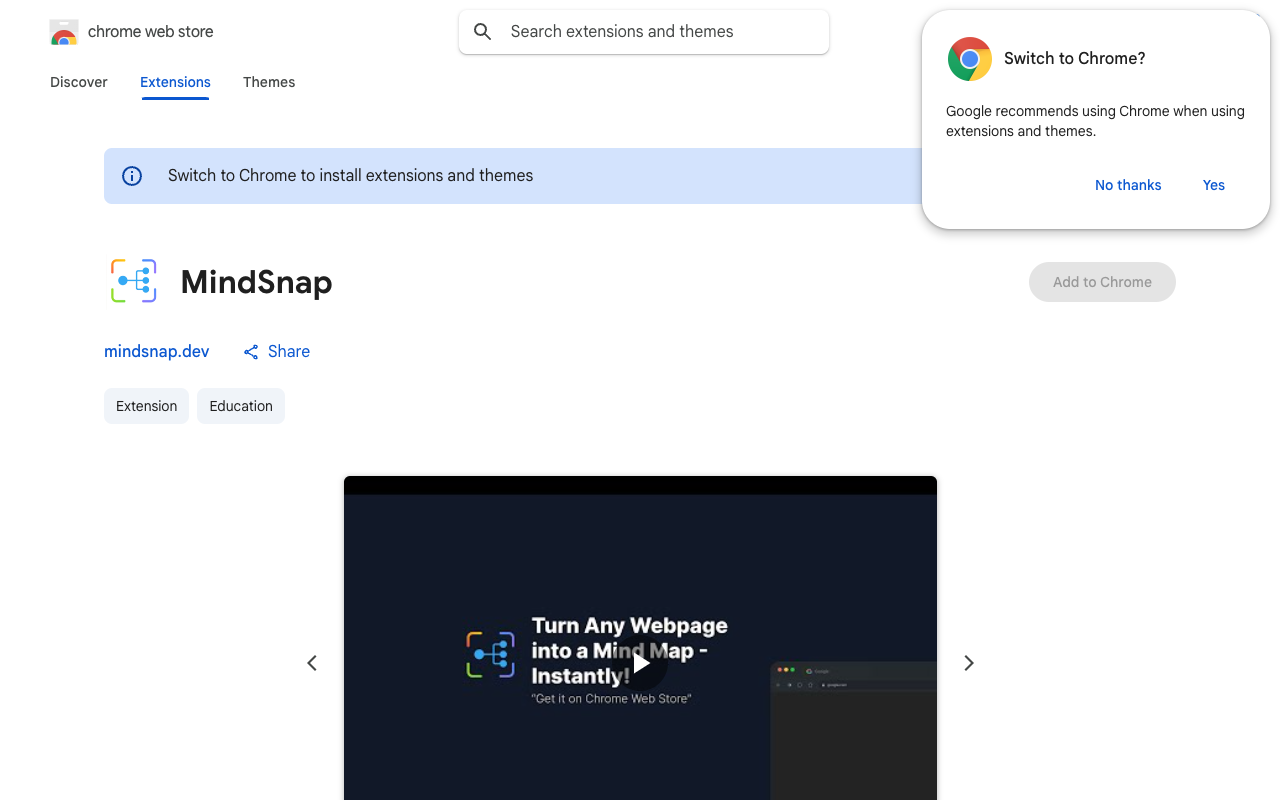Select the Education category chip

coord(241,406)
